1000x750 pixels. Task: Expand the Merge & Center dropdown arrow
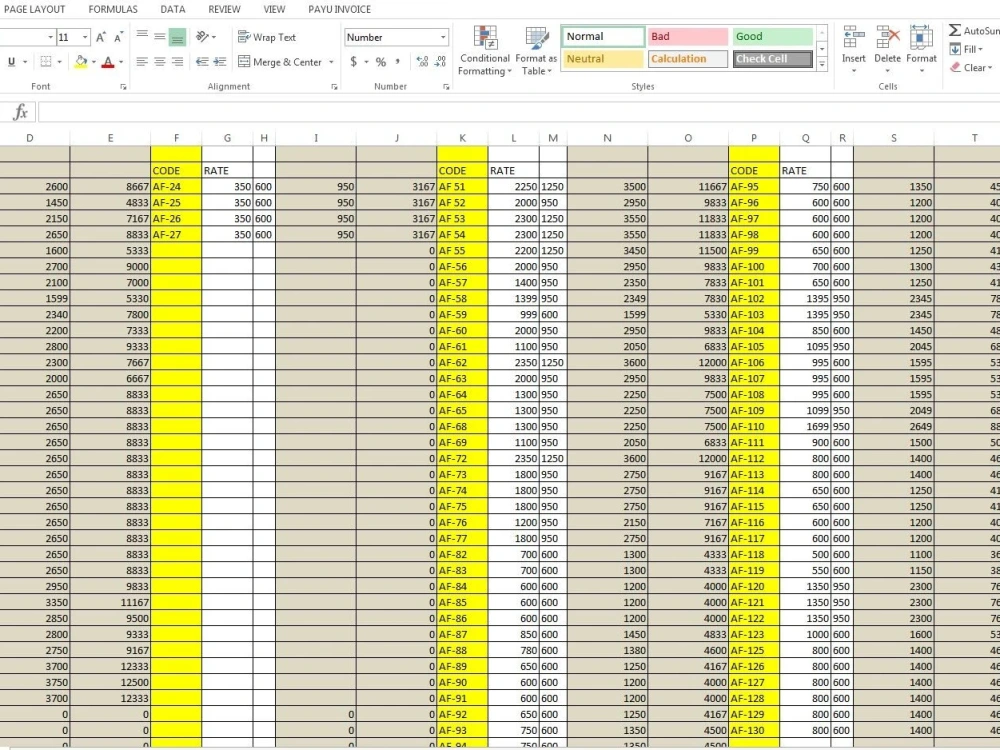[x=330, y=62]
